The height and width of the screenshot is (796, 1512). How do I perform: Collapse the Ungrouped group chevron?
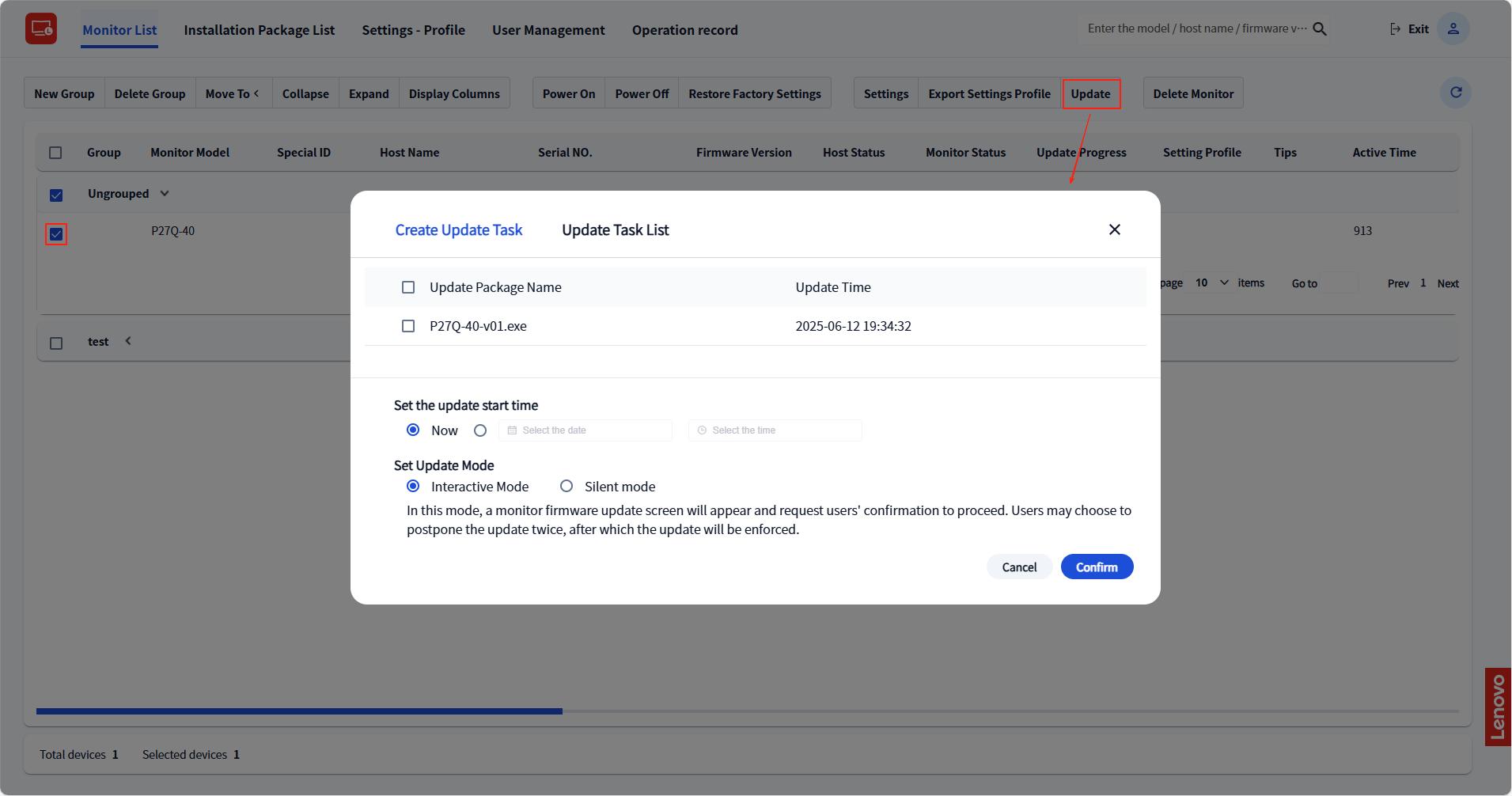[x=165, y=194]
